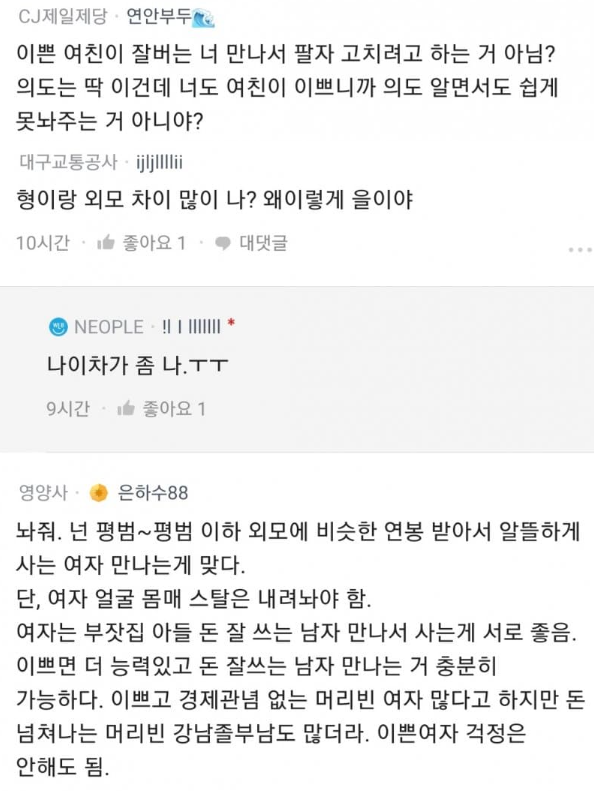Click the 10시간 timestamp
Screen dimensions: 594x791
click(x=42, y=243)
